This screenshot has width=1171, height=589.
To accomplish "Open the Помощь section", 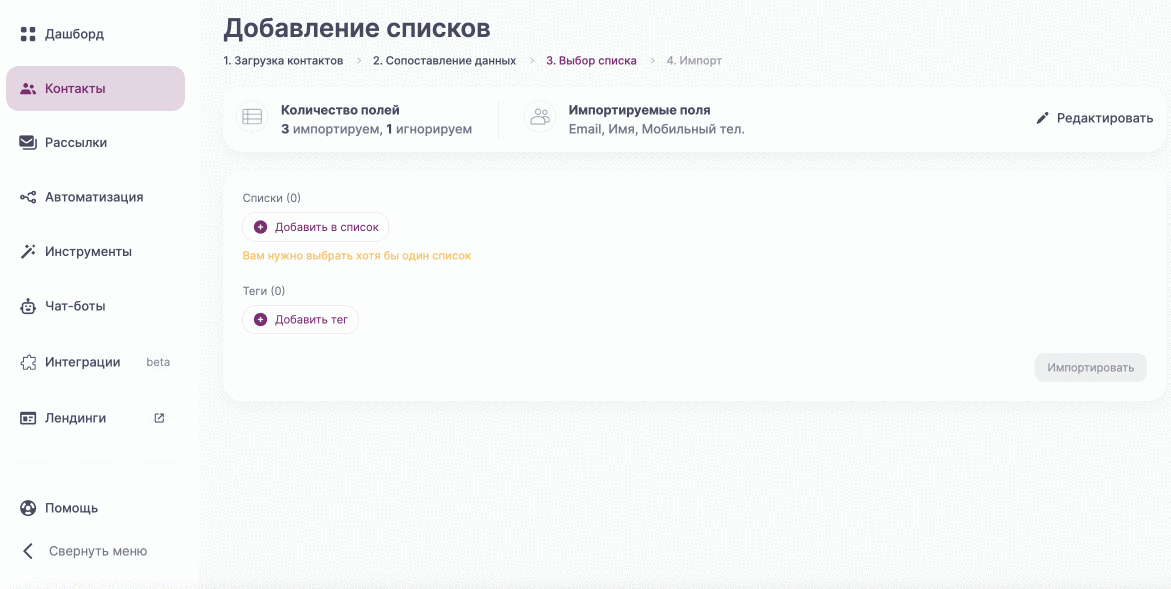I will point(26,507).
